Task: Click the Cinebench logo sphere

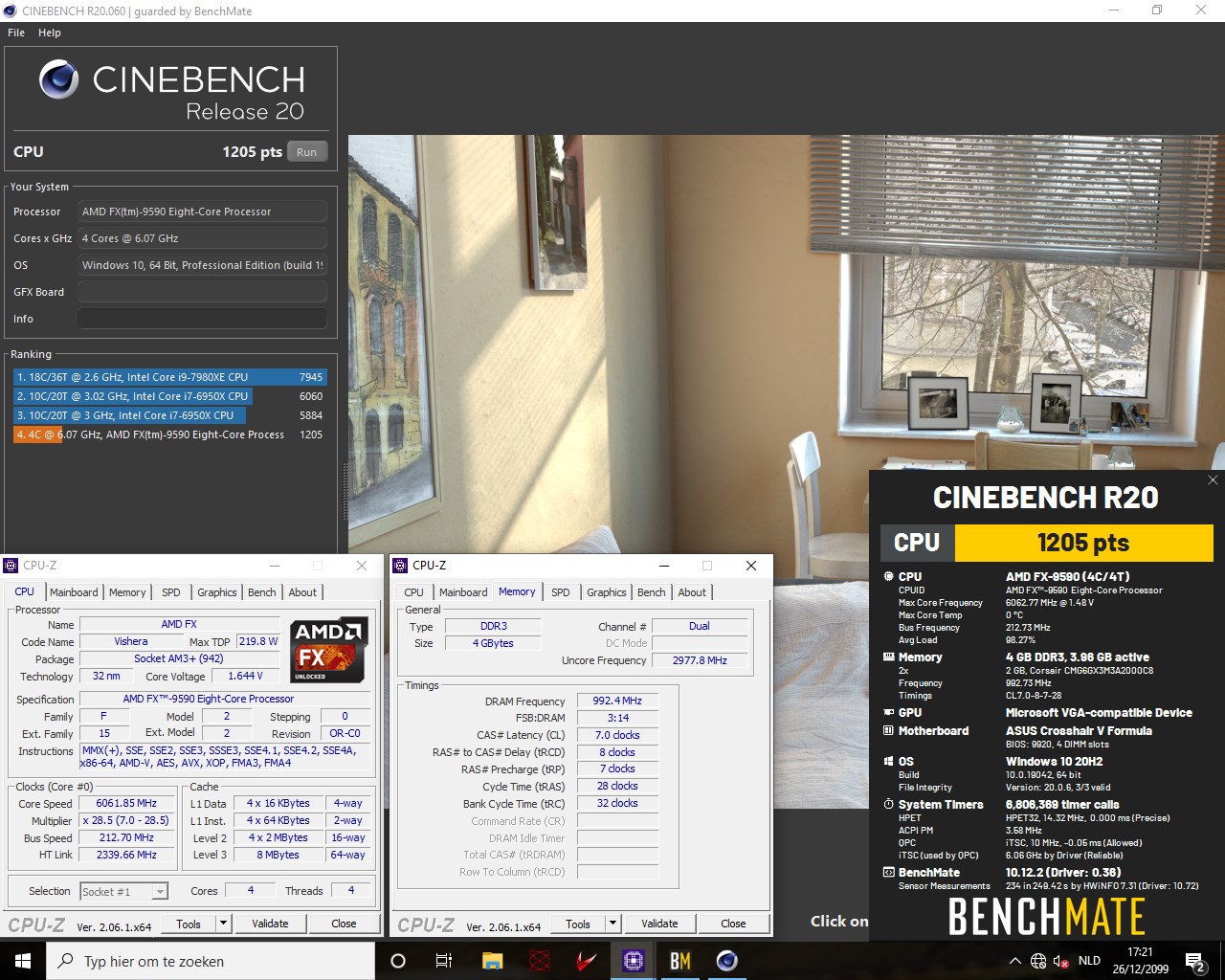Action: [x=59, y=79]
